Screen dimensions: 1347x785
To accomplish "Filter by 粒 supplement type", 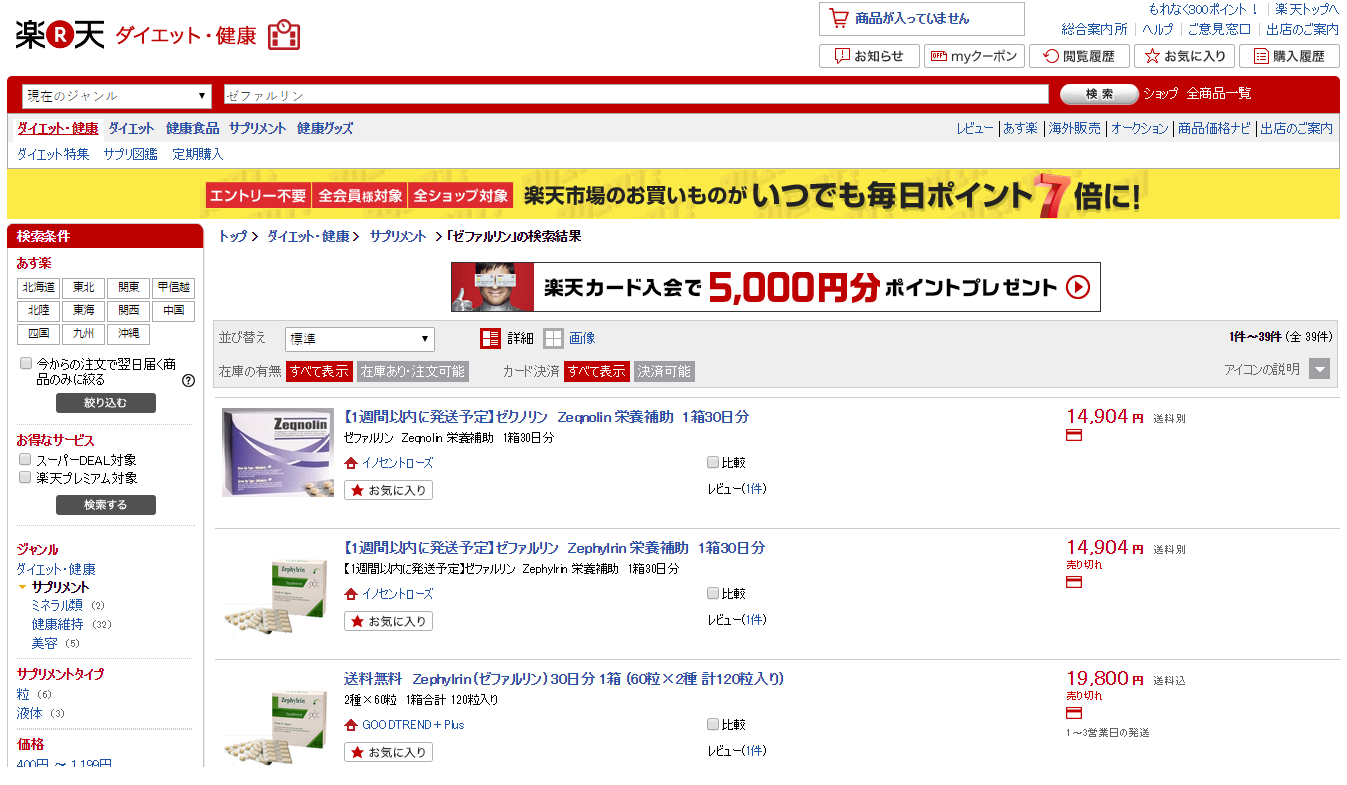I will tap(23, 694).
